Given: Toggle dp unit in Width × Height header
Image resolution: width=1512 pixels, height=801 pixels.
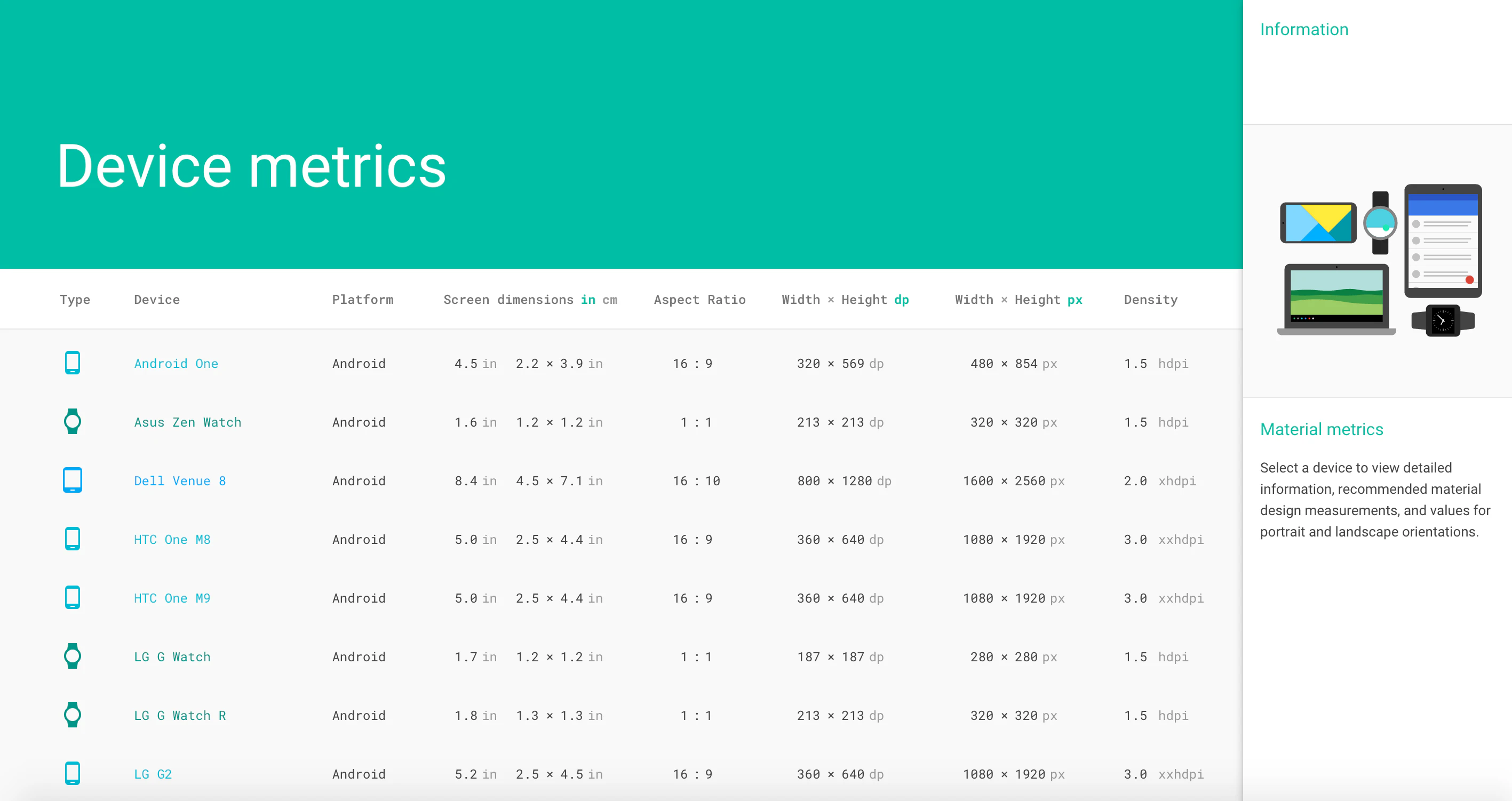Looking at the screenshot, I should coord(901,300).
